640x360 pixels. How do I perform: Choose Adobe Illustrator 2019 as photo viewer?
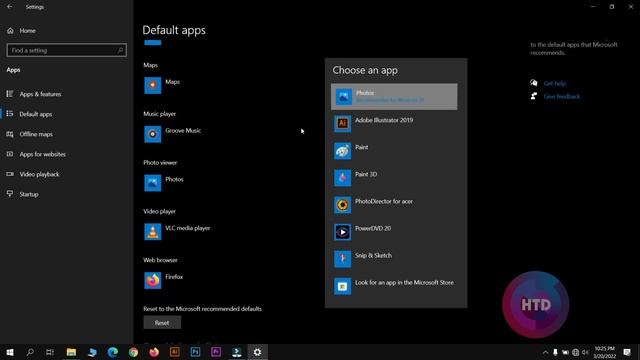tap(394, 124)
